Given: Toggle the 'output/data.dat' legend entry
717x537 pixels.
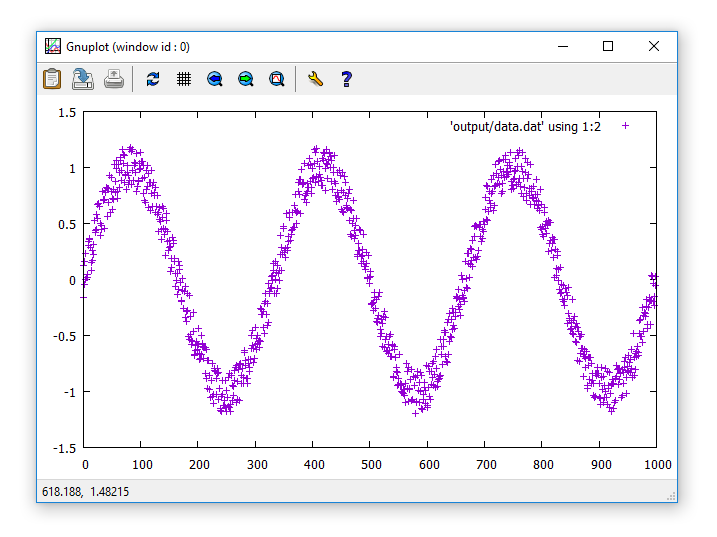Looking at the screenshot, I should tap(525, 126).
